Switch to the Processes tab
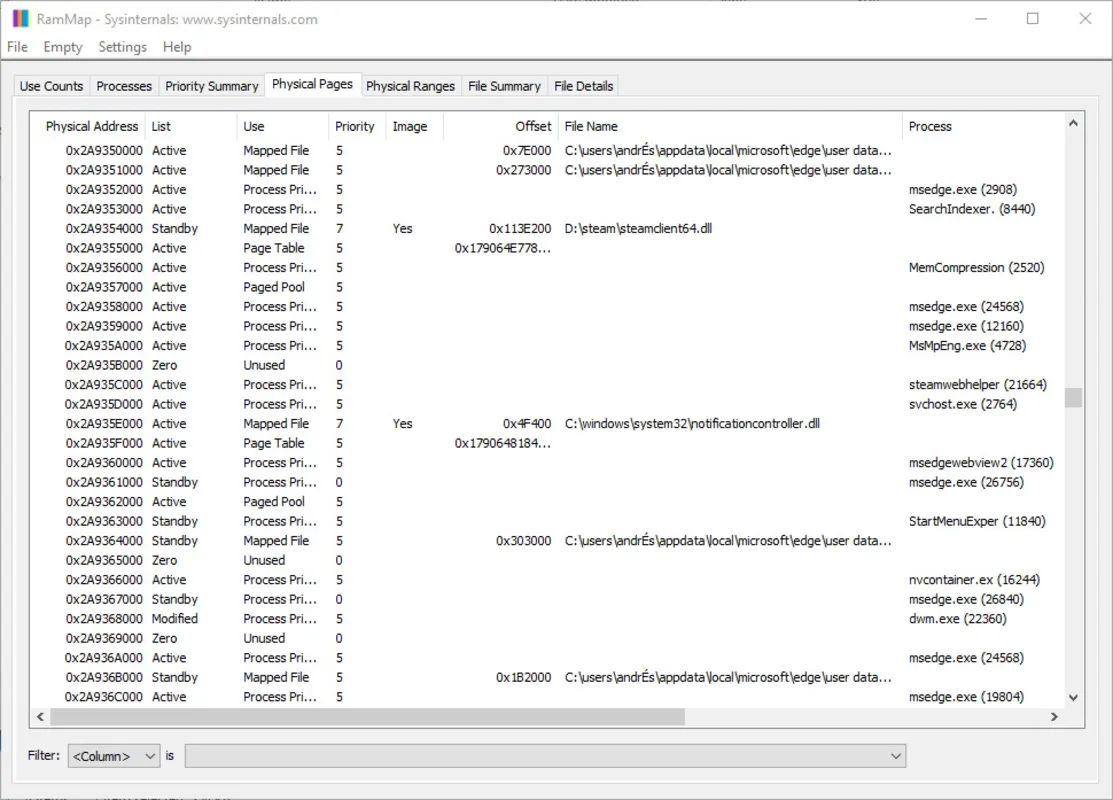 [x=124, y=86]
